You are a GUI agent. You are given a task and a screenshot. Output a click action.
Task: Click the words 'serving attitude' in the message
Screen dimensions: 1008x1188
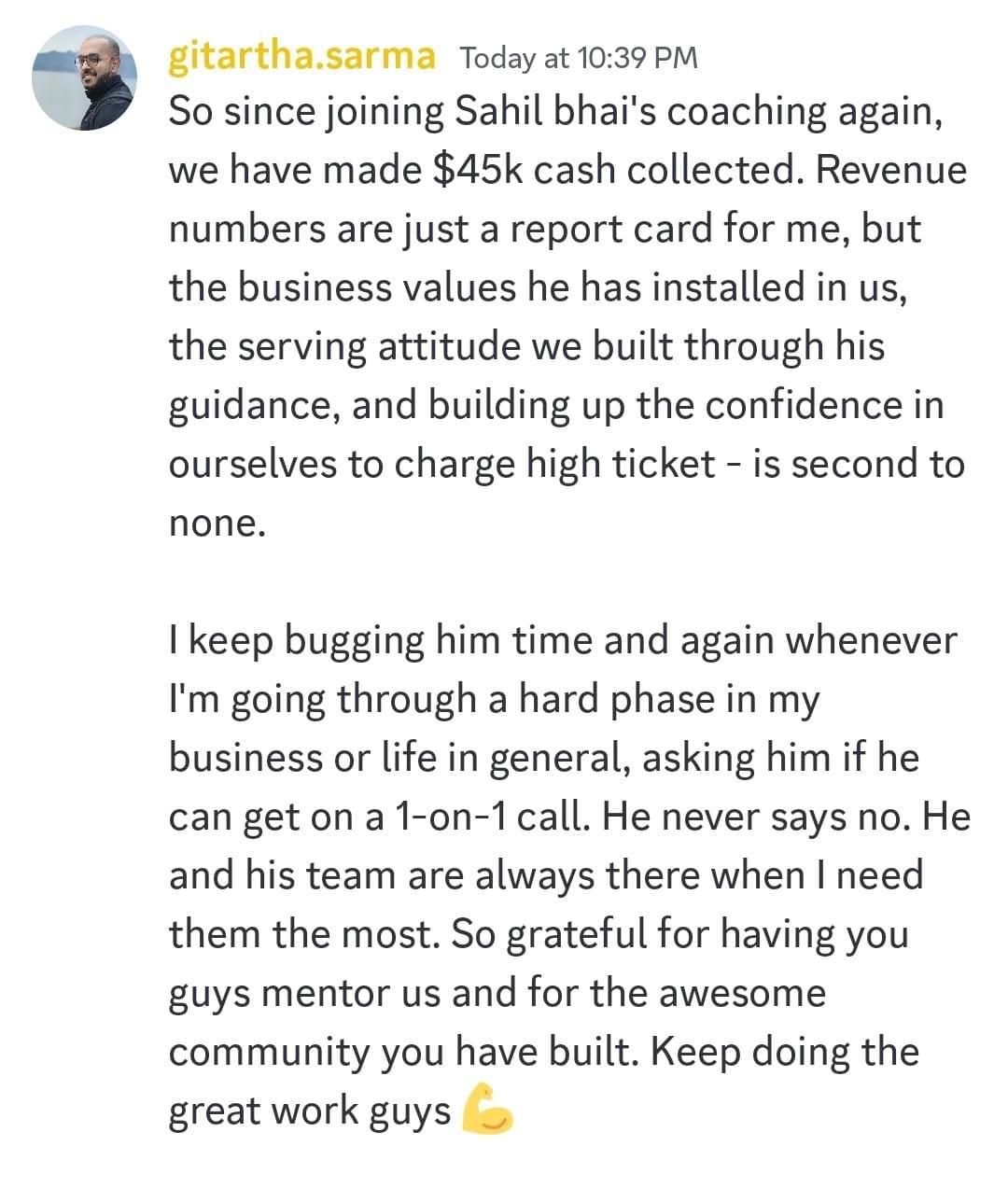tap(379, 346)
